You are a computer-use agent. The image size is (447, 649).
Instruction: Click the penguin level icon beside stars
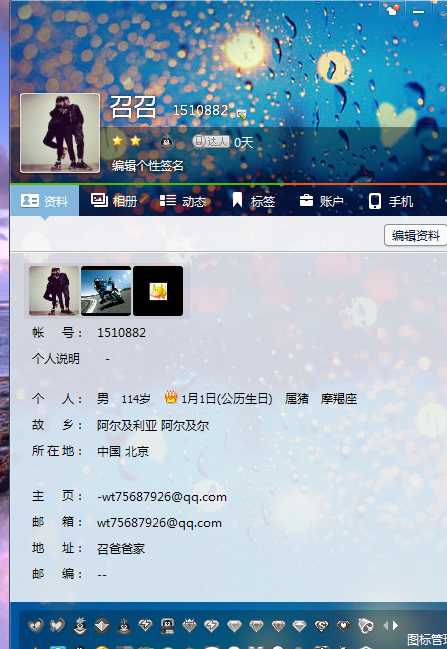(167, 142)
